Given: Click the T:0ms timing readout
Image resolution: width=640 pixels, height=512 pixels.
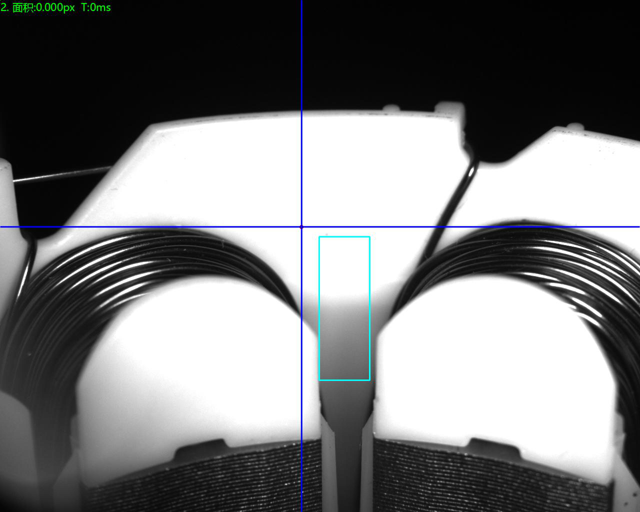Looking at the screenshot, I should coord(96,7).
